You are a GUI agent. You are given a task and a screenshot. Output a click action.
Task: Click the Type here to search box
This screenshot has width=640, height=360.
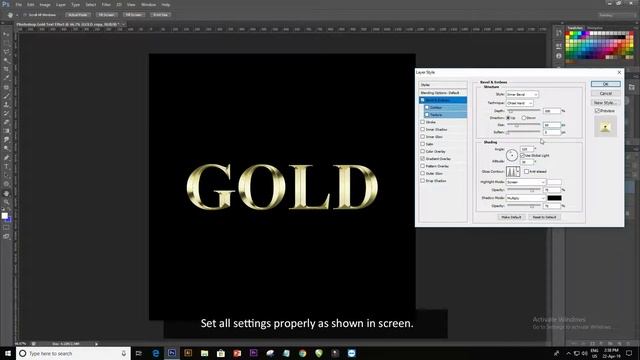[x=73, y=353]
